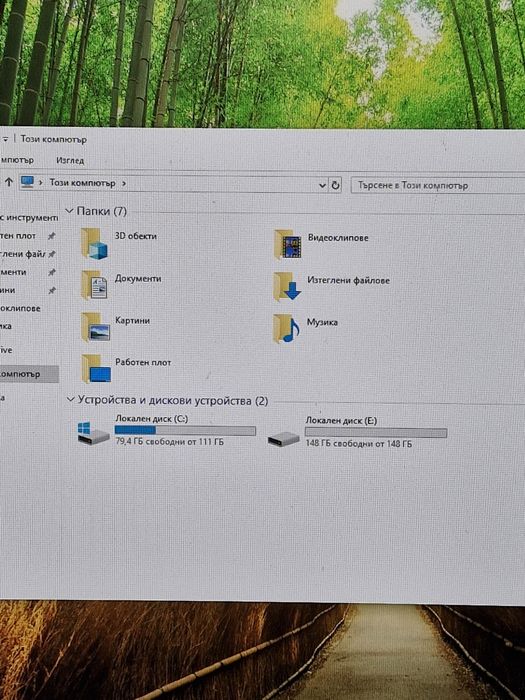
Task: Click the computer icon in the address bar
Action: point(27,182)
